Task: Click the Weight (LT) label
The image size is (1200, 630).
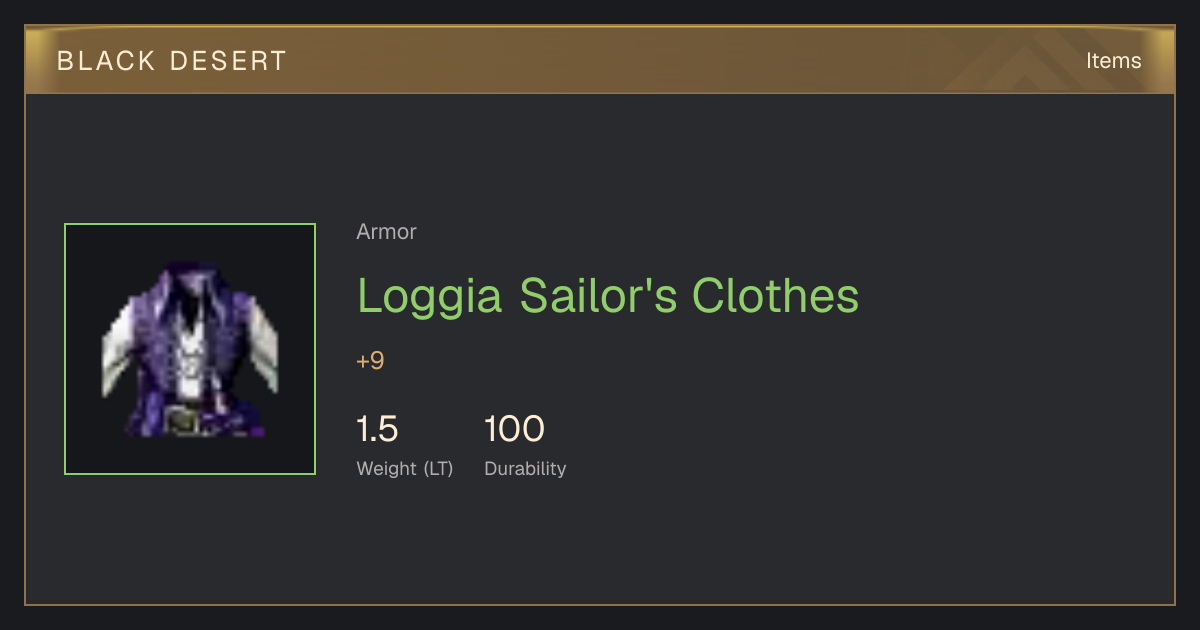Action: (x=405, y=469)
